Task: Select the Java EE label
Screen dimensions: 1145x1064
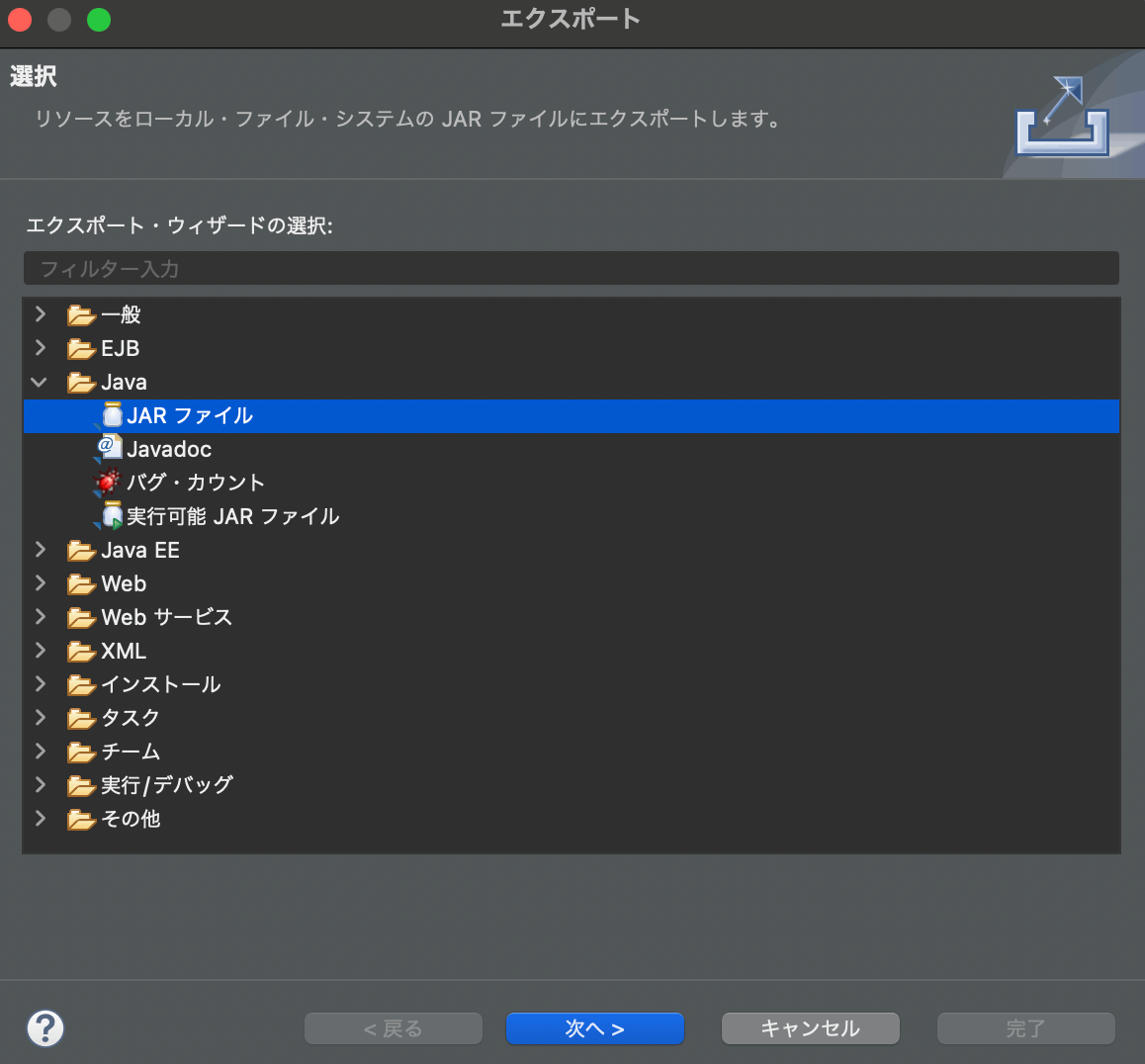Action: pyautogui.click(x=140, y=550)
